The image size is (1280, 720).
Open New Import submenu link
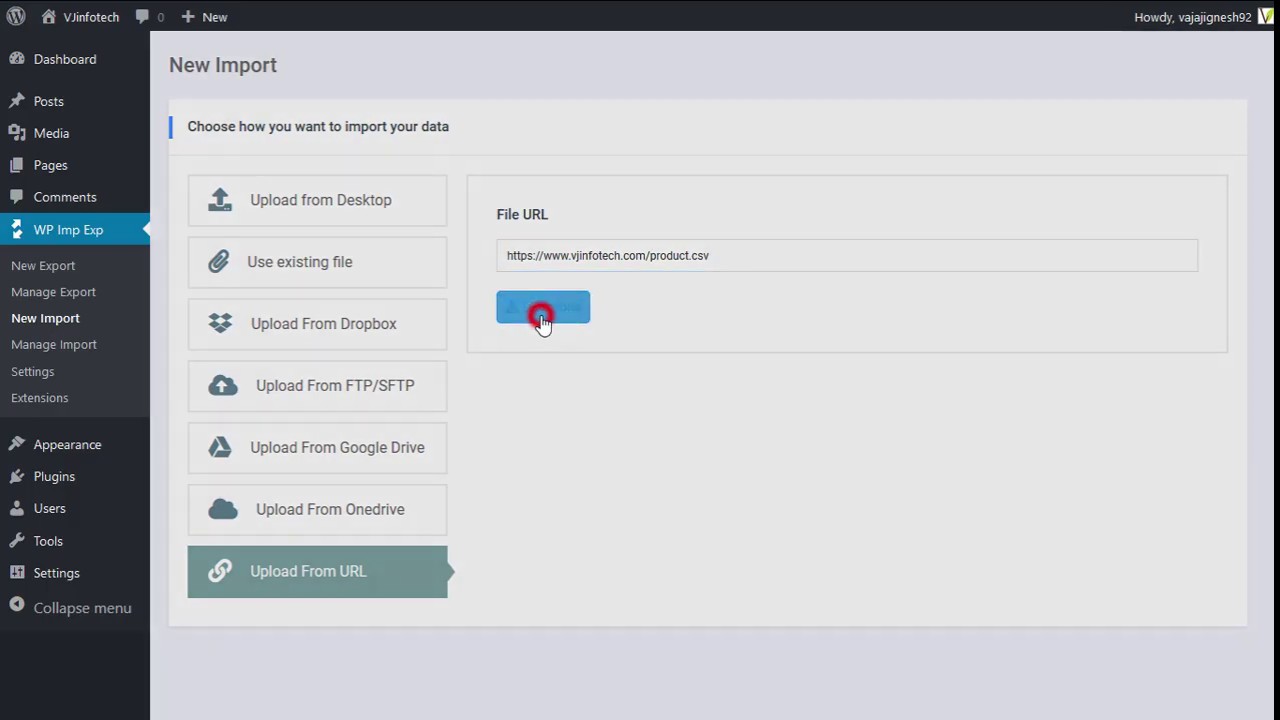point(45,318)
